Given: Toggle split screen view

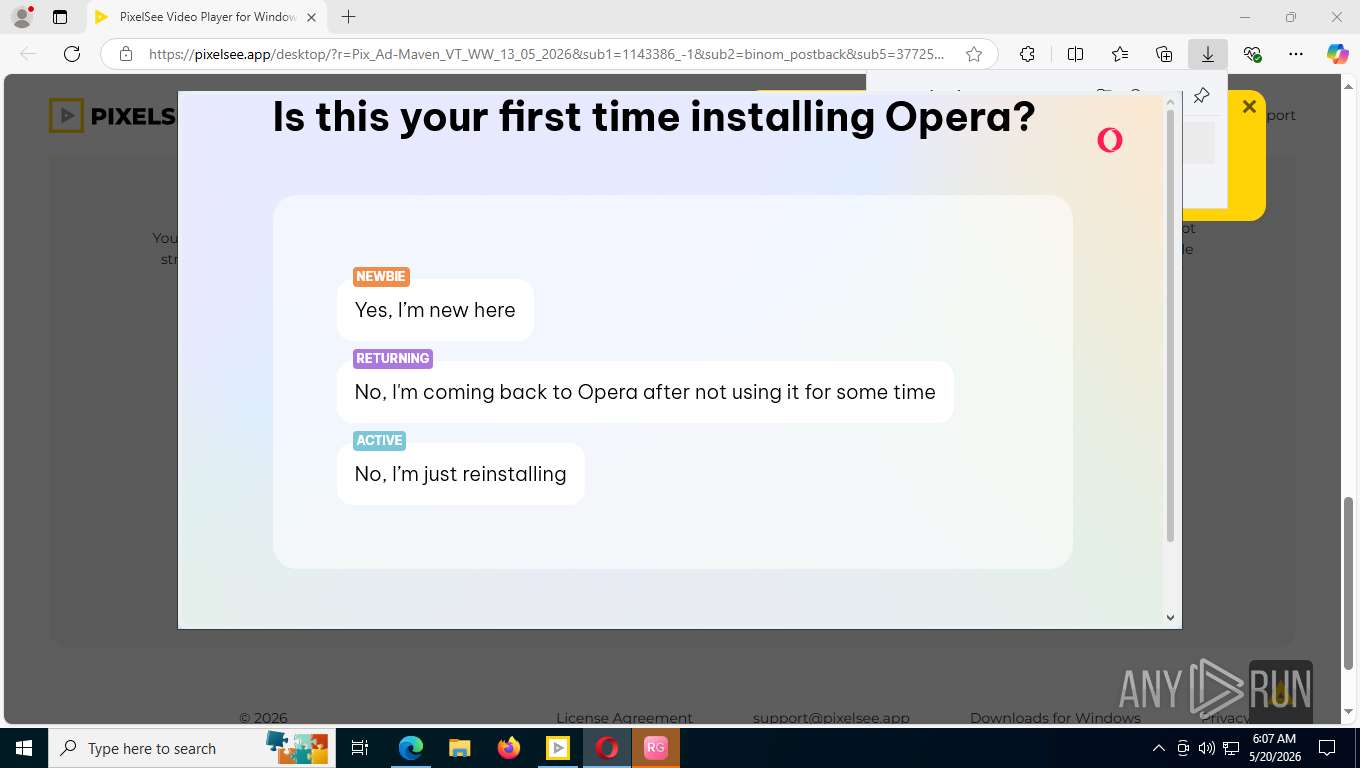Looking at the screenshot, I should [x=1075, y=54].
